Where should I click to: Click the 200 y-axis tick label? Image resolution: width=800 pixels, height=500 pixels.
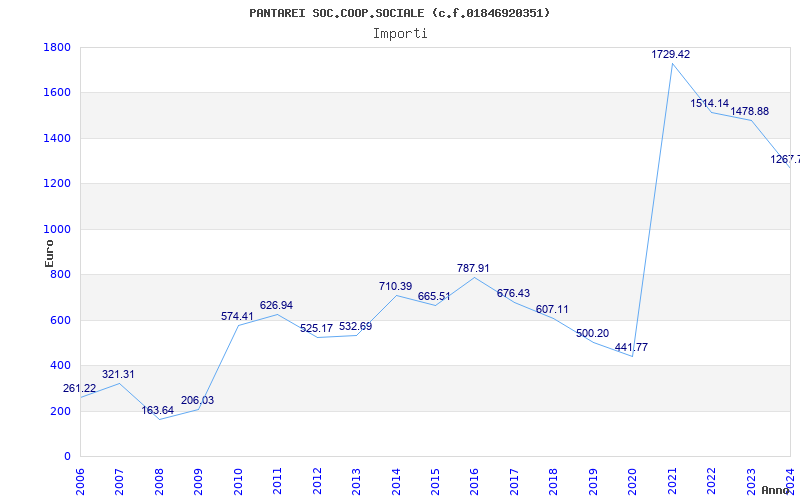pyautogui.click(x=61, y=411)
